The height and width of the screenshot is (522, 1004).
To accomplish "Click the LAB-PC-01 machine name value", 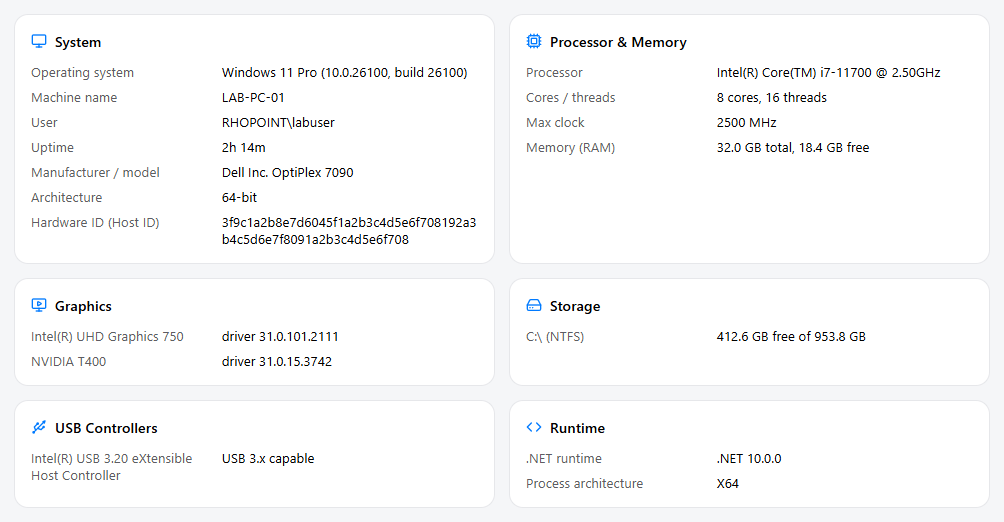I will click(253, 97).
